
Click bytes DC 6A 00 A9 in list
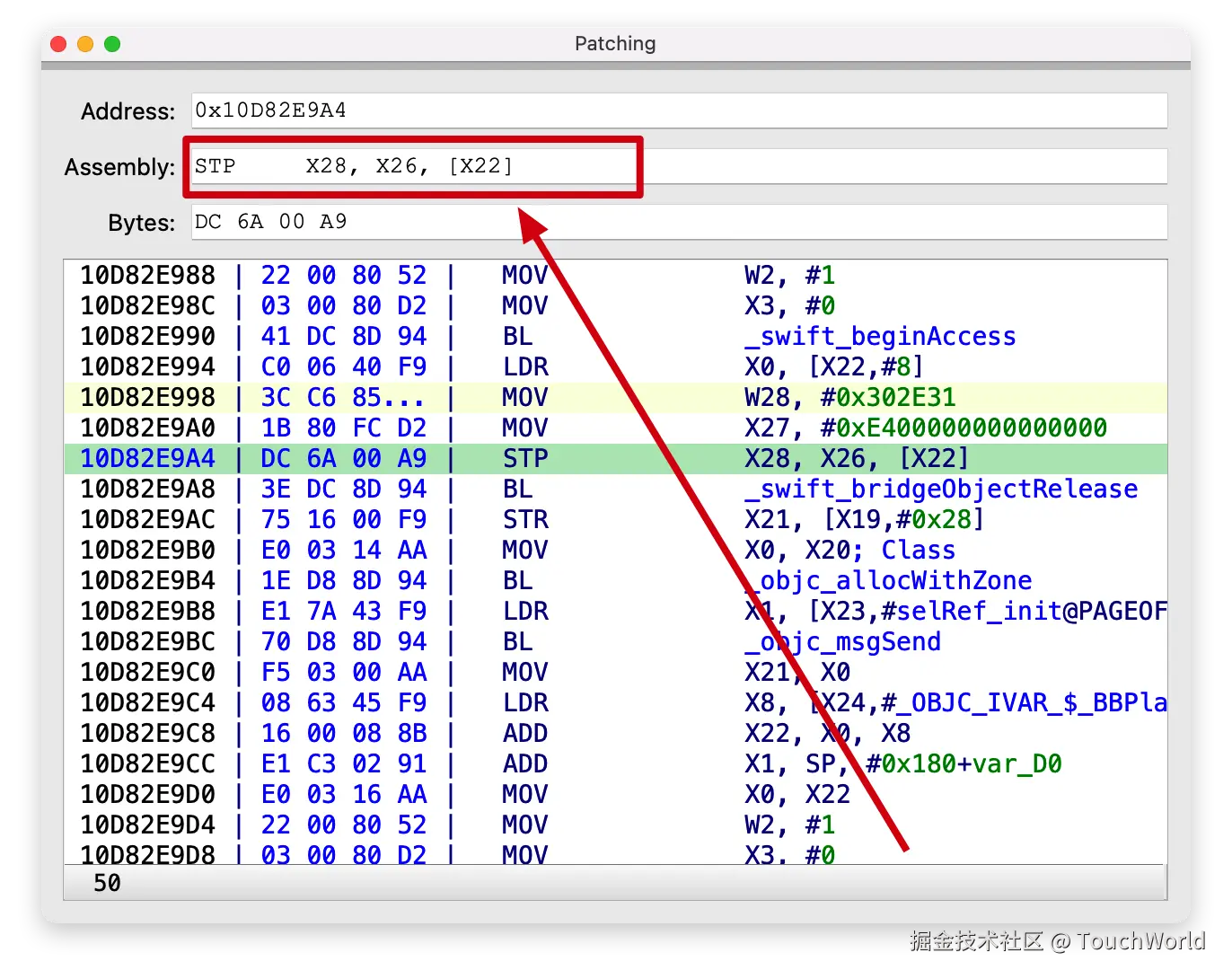coord(344,458)
